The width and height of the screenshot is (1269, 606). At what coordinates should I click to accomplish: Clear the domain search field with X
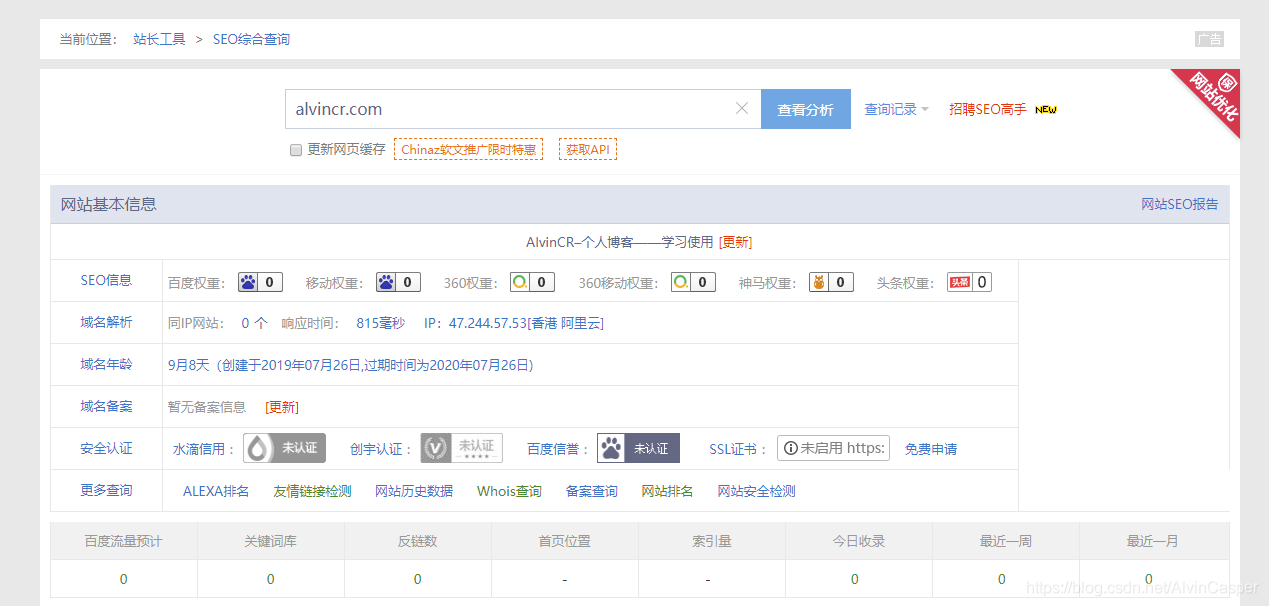coord(742,109)
